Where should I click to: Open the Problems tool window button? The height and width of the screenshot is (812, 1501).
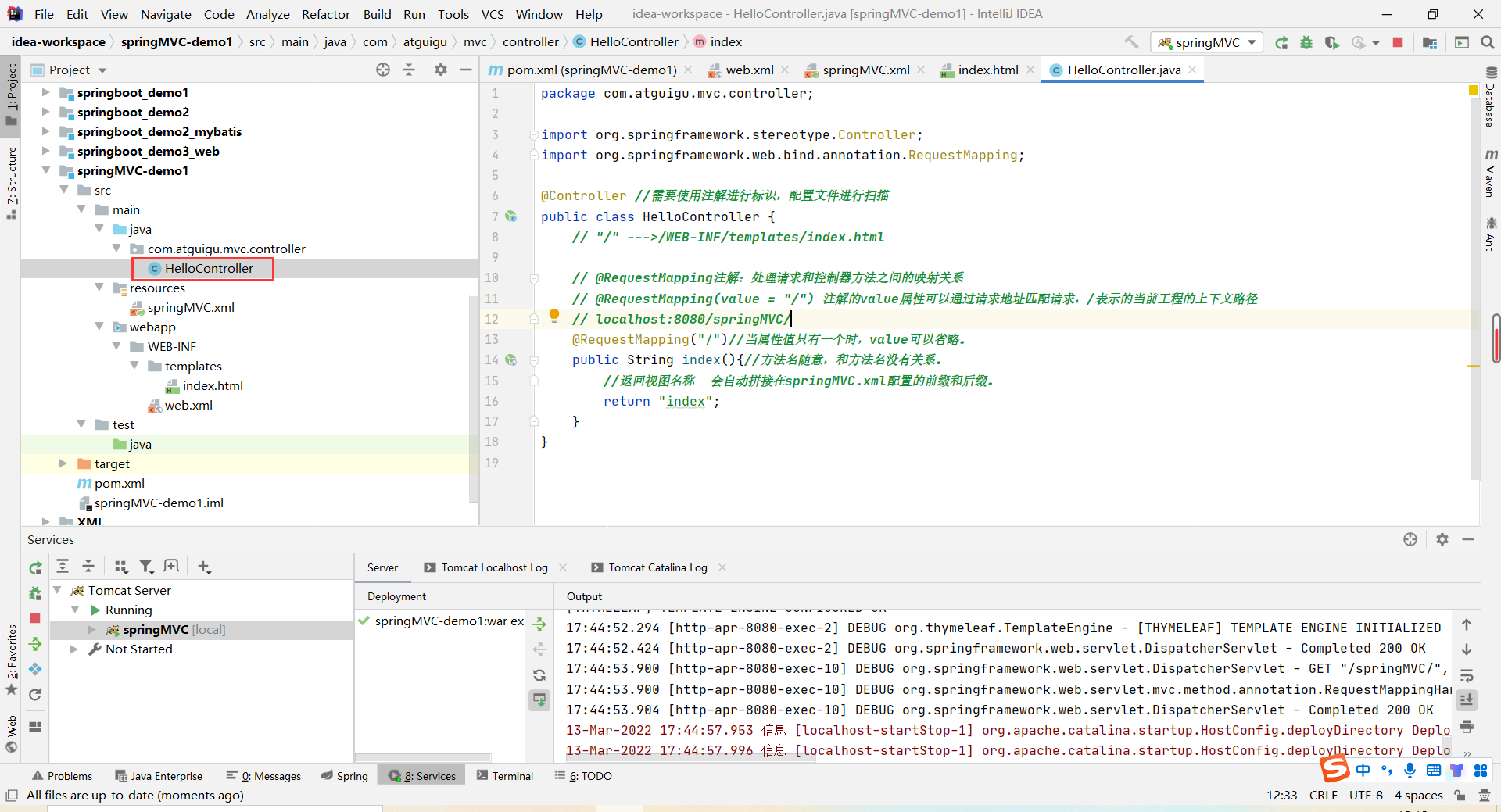[x=63, y=775]
